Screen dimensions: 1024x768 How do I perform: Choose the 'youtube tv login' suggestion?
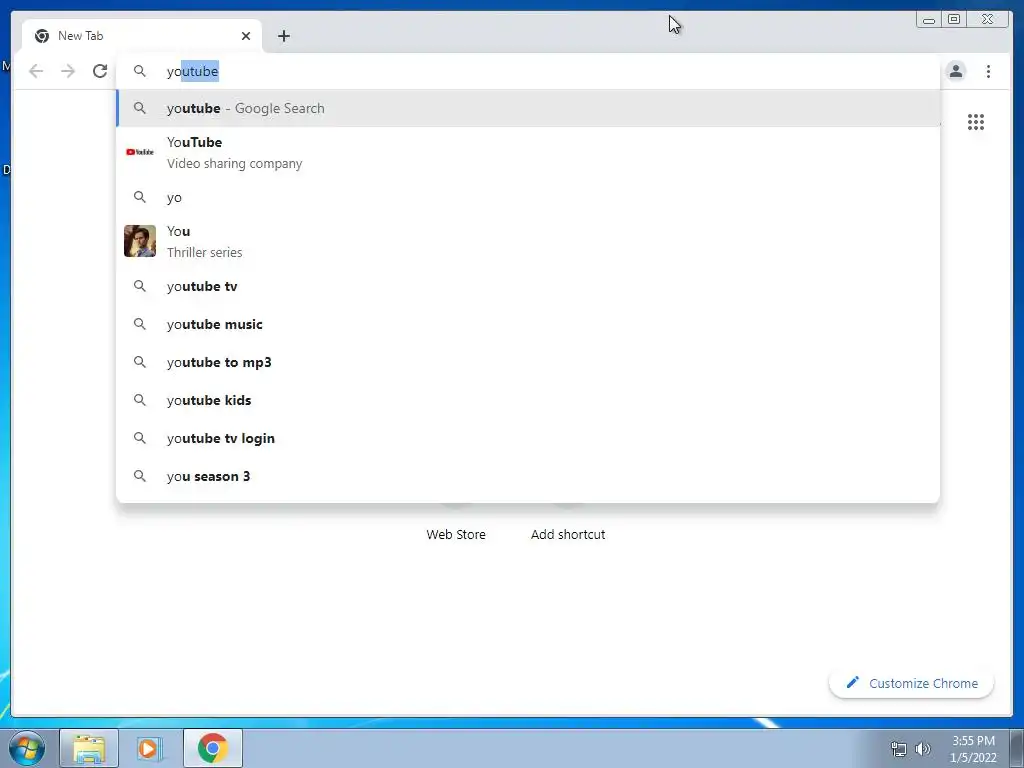(528, 438)
